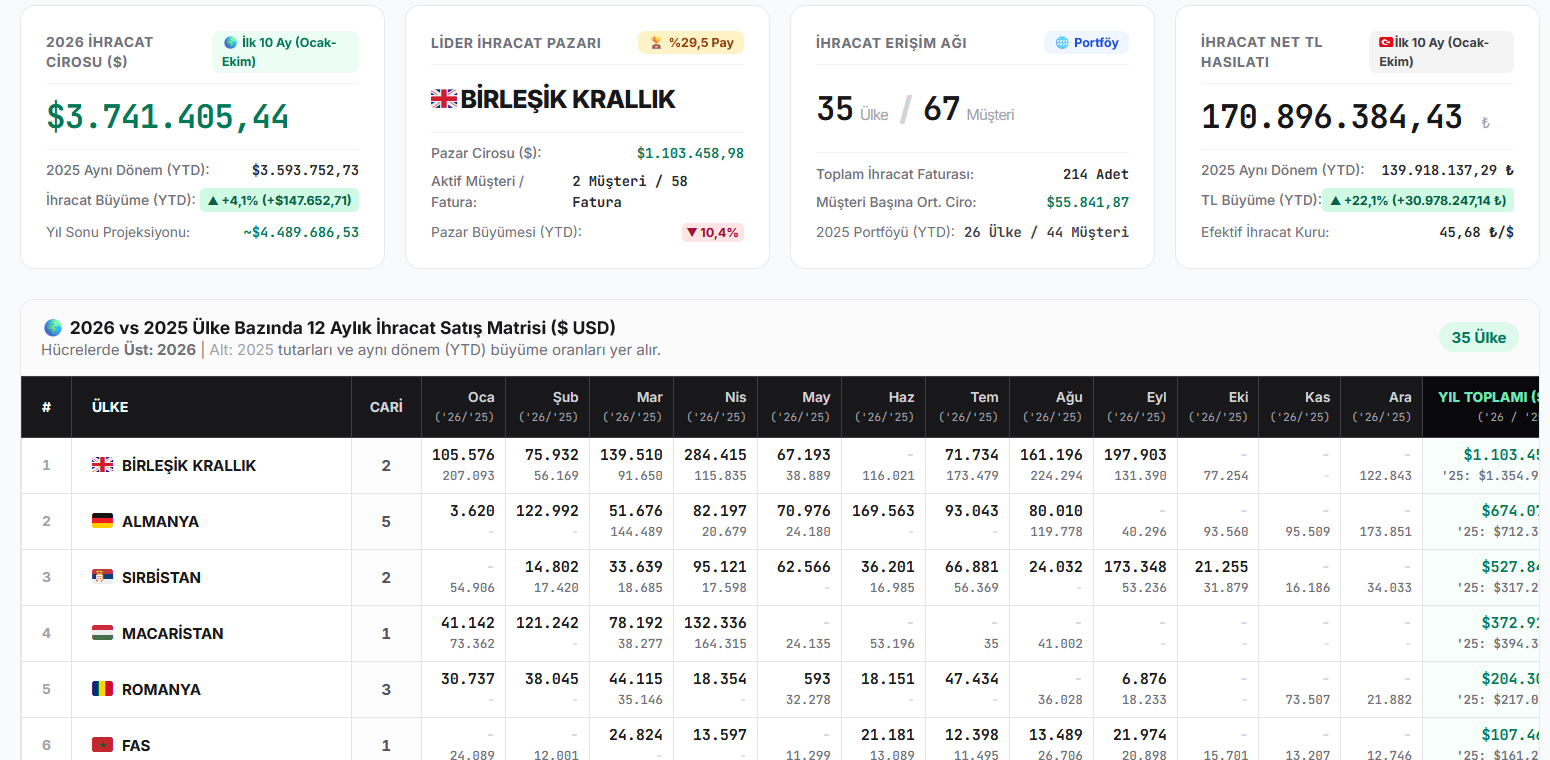Viewport: 1550px width, 760px height.
Task: Click the 45,68 ₺/$ effective exchange rate
Action: pos(1477,233)
